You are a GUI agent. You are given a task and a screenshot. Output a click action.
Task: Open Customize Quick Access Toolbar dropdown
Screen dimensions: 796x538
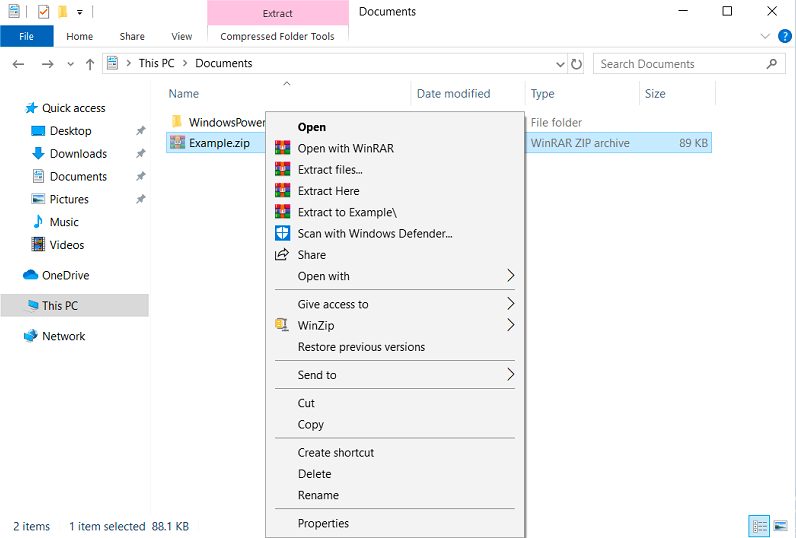(x=80, y=12)
